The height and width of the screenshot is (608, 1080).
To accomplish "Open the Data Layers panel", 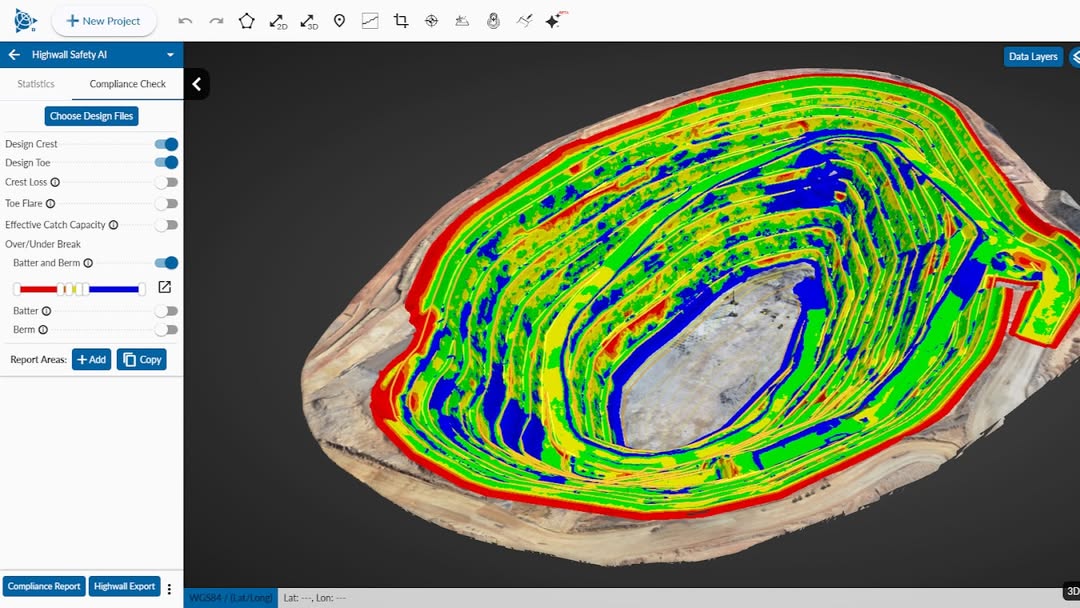I will [1032, 57].
